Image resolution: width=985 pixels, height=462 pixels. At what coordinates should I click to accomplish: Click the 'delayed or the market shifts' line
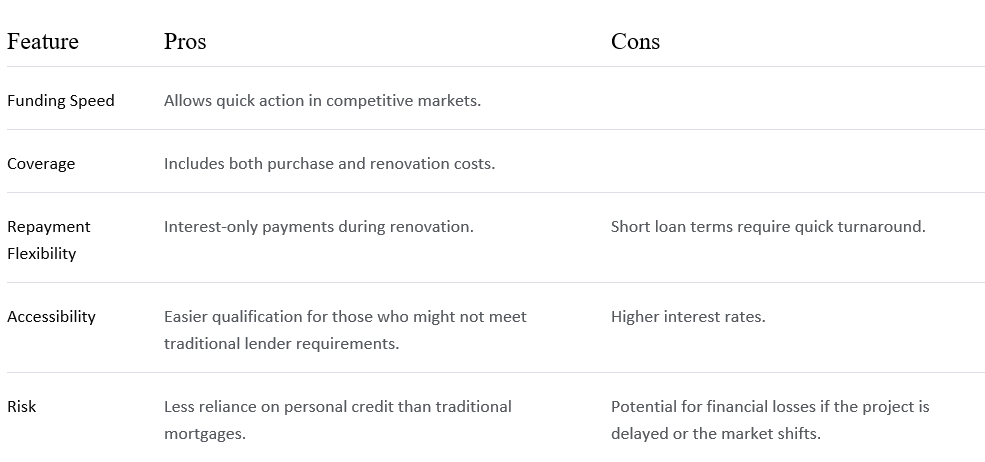pos(715,434)
